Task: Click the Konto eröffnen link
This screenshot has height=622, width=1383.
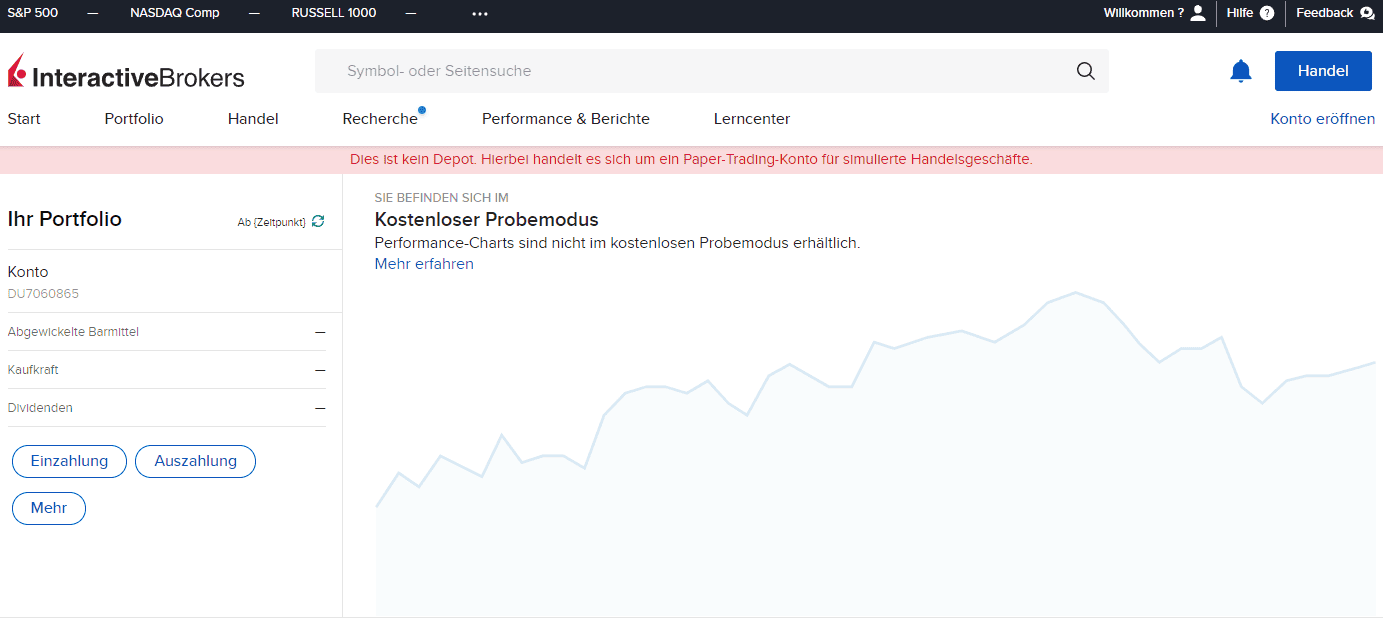Action: tap(1322, 119)
